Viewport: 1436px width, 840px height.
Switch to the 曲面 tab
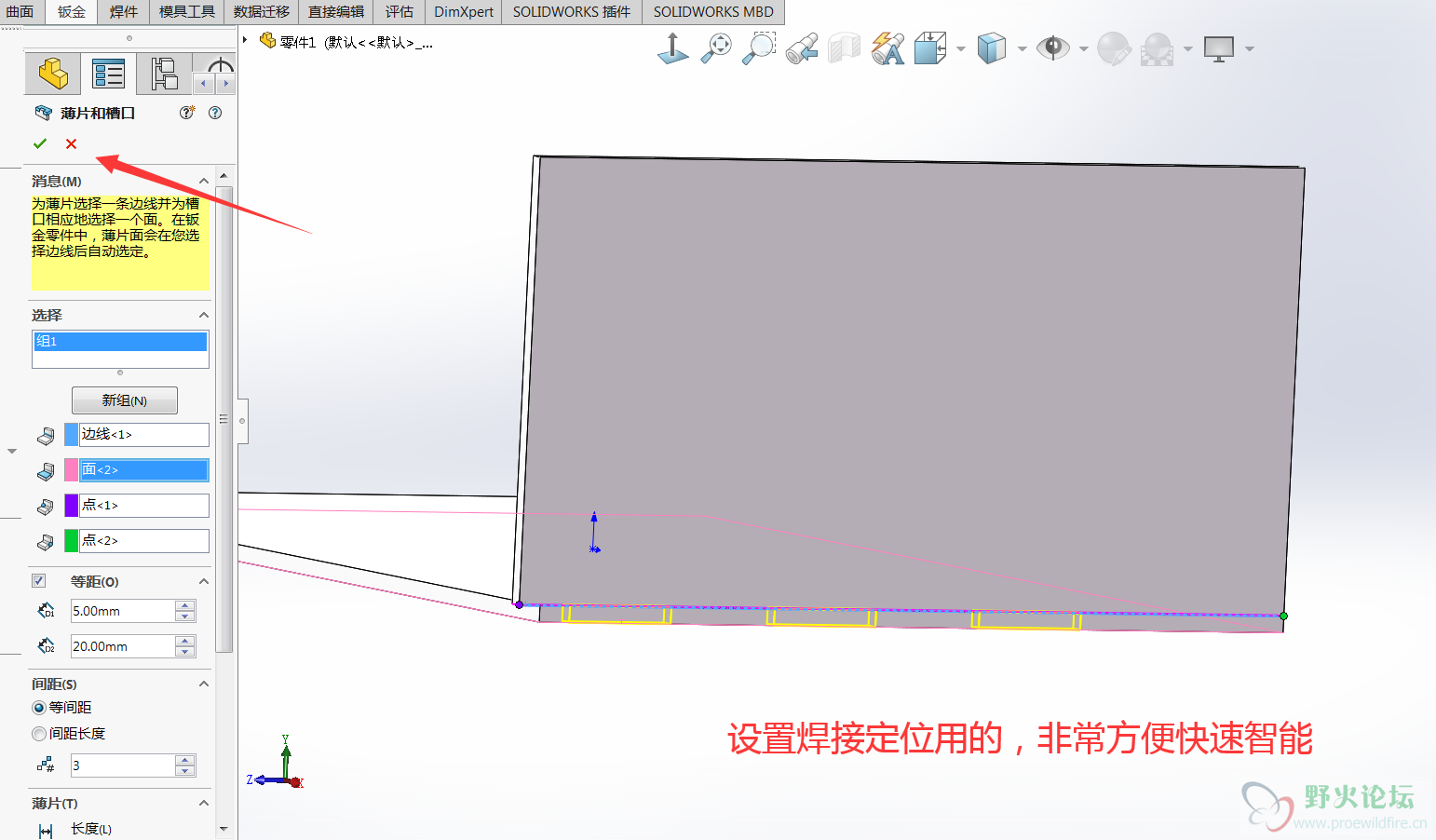coord(20,12)
